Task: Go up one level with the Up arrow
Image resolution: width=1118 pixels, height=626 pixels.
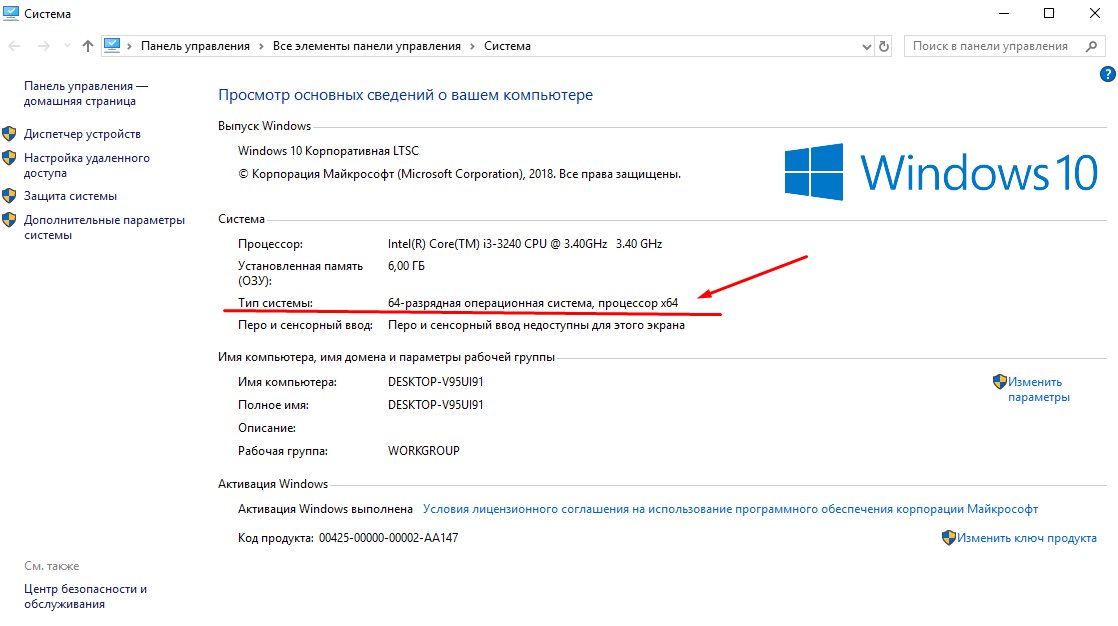Action: coord(88,46)
